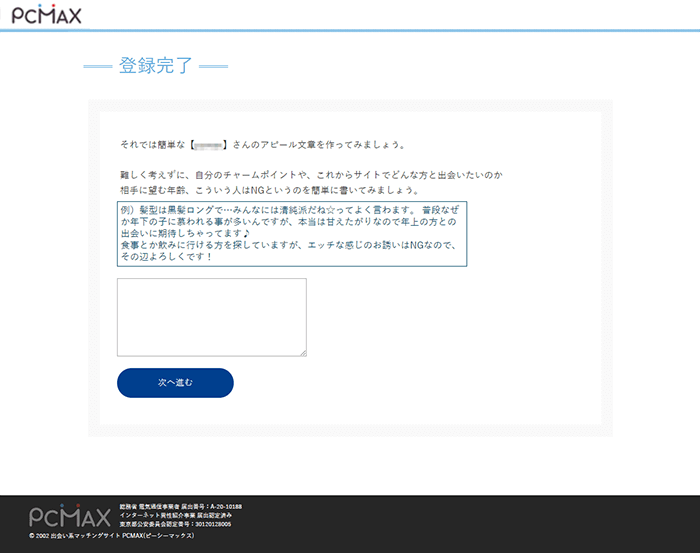Click the line starting 相手に望む年齢、こういう人はNG
The width and height of the screenshot is (700, 553).
[270, 190]
